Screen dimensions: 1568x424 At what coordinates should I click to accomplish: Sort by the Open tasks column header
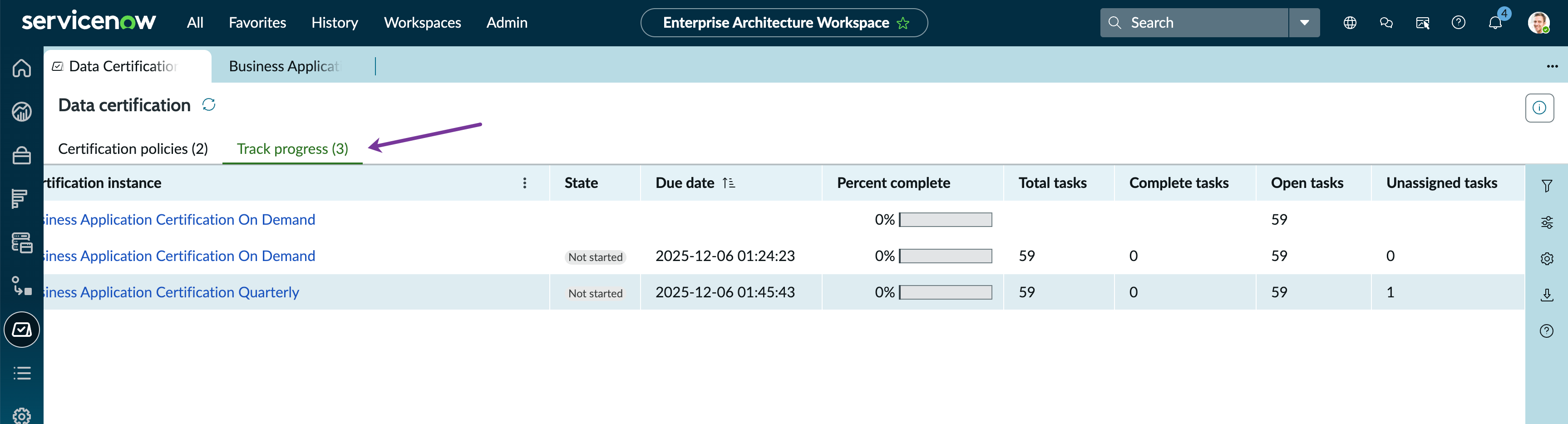pos(1307,183)
